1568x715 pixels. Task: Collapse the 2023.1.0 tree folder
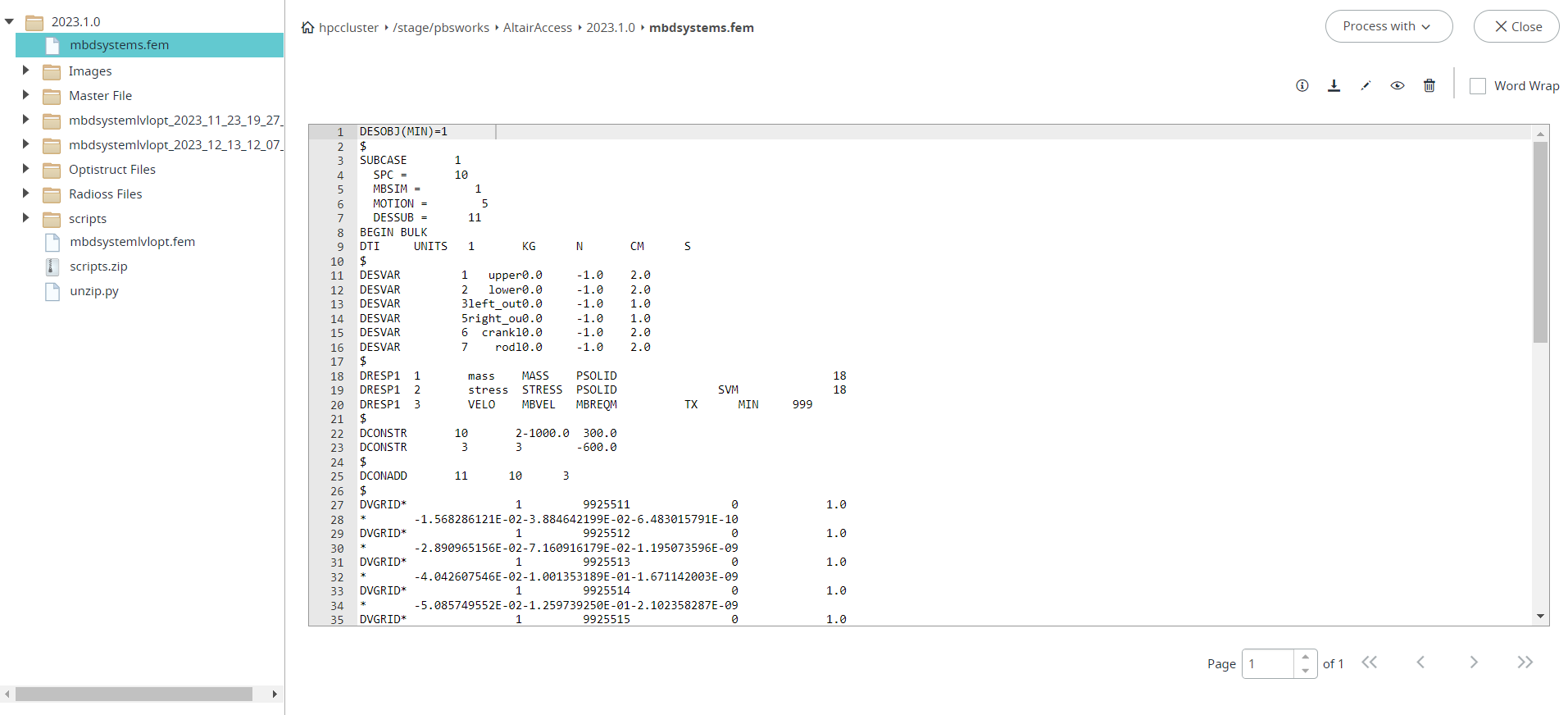9,21
